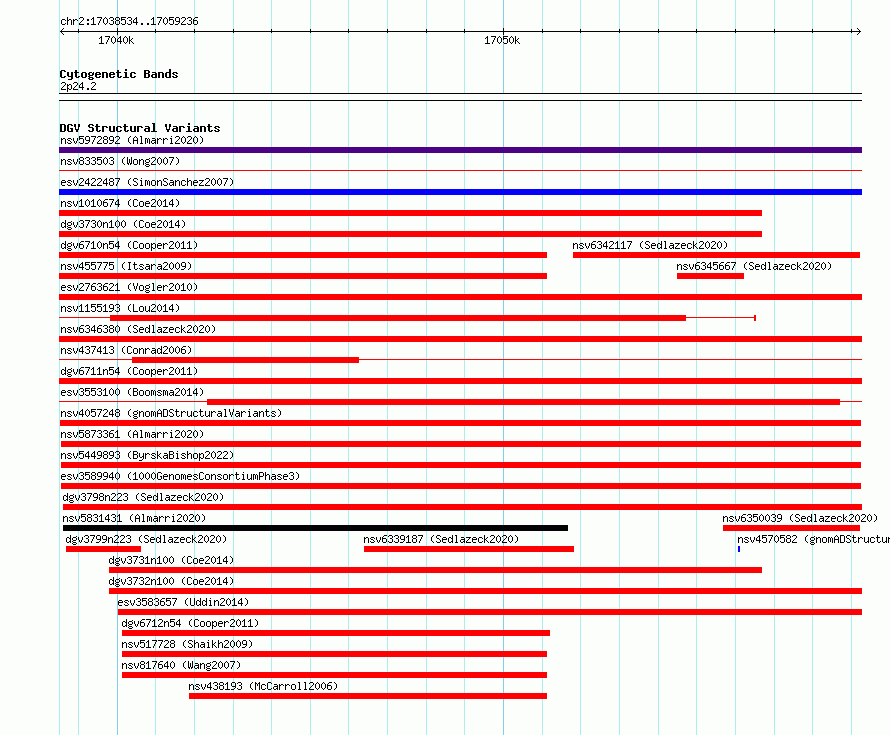
Task: Open nsv833503 (Wong2007) variant label
Action: coord(120,161)
